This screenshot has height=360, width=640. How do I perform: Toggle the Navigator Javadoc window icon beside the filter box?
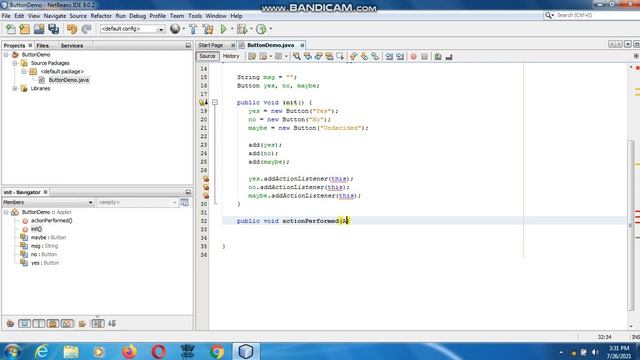tap(184, 202)
